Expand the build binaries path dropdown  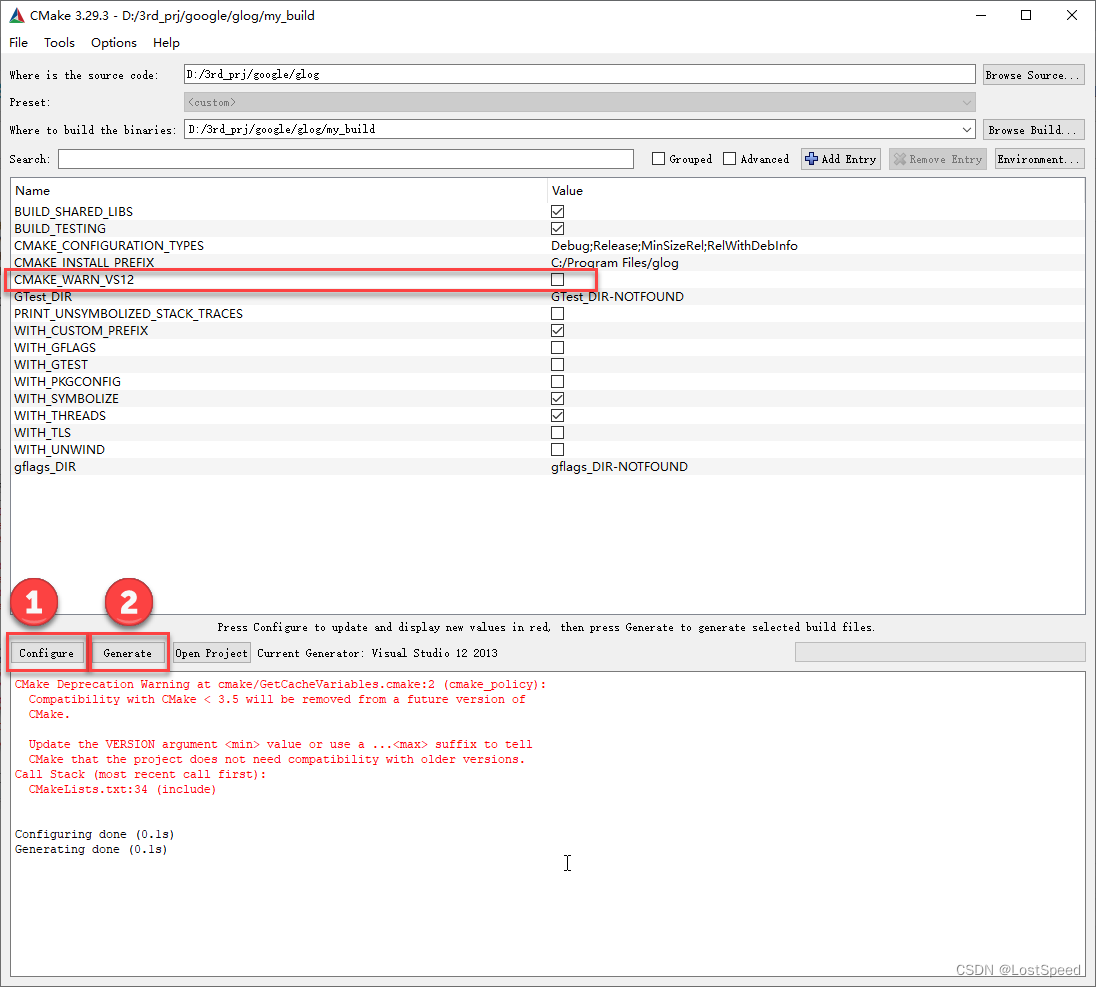[966, 129]
